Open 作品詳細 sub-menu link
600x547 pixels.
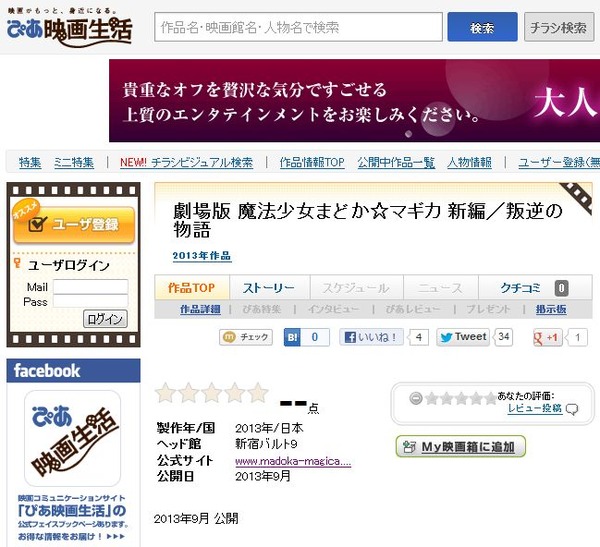coord(200,309)
